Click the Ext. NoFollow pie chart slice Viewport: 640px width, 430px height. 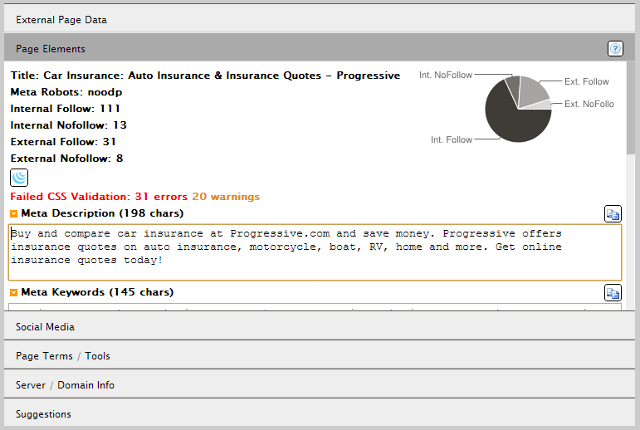(x=542, y=104)
